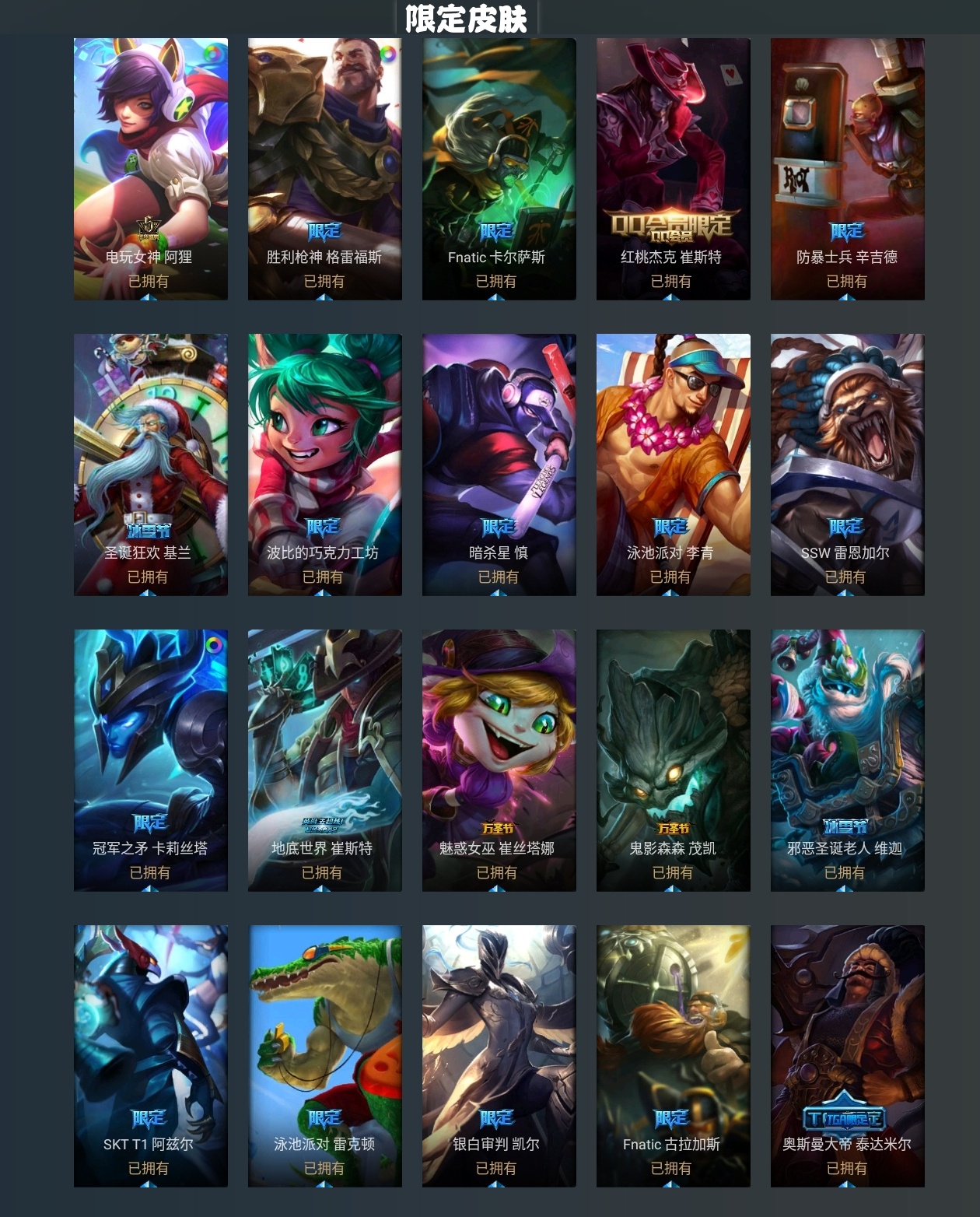The width and height of the screenshot is (980, 1217).
Task: Expand blue arrow under 暗杀星 慎 card
Action: 499,592
